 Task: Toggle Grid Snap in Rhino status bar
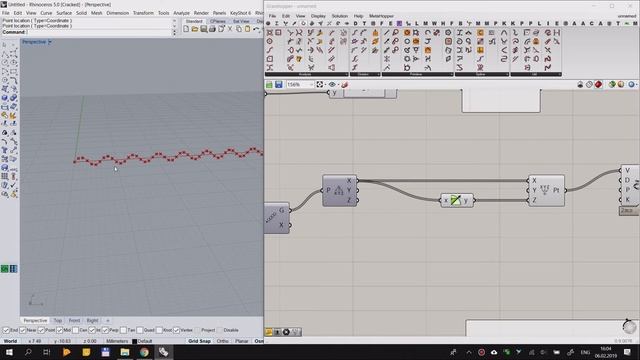pyautogui.click(x=200, y=341)
